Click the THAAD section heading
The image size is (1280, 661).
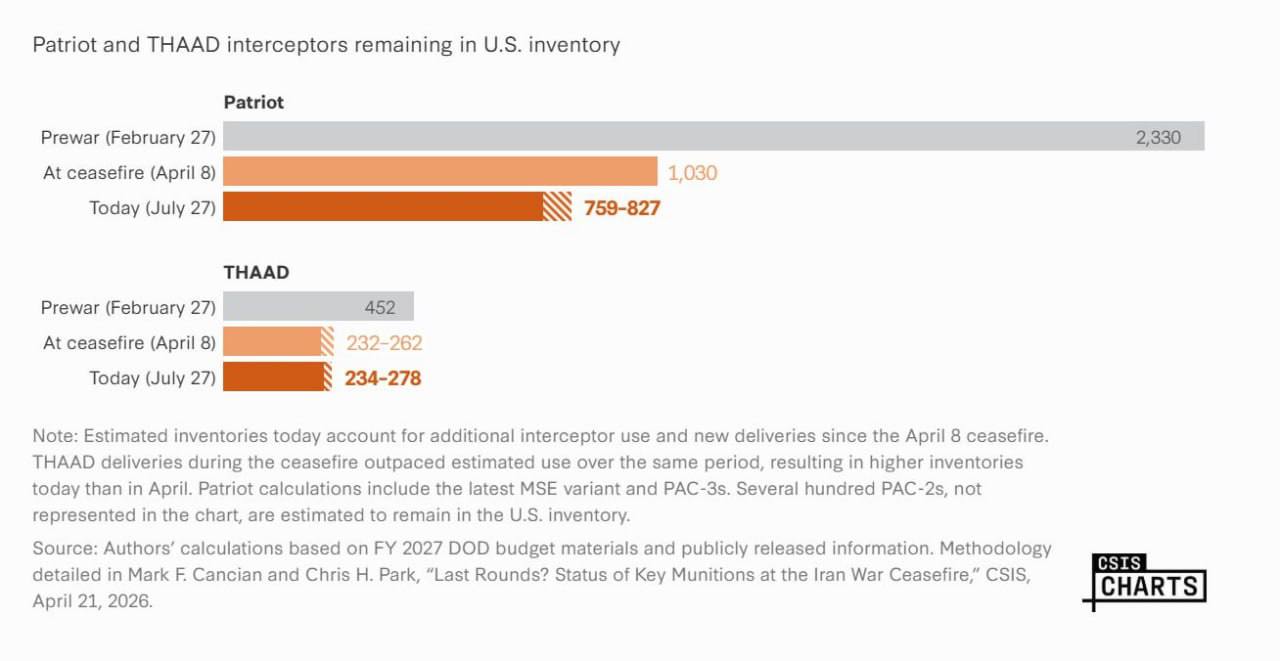[x=256, y=272]
